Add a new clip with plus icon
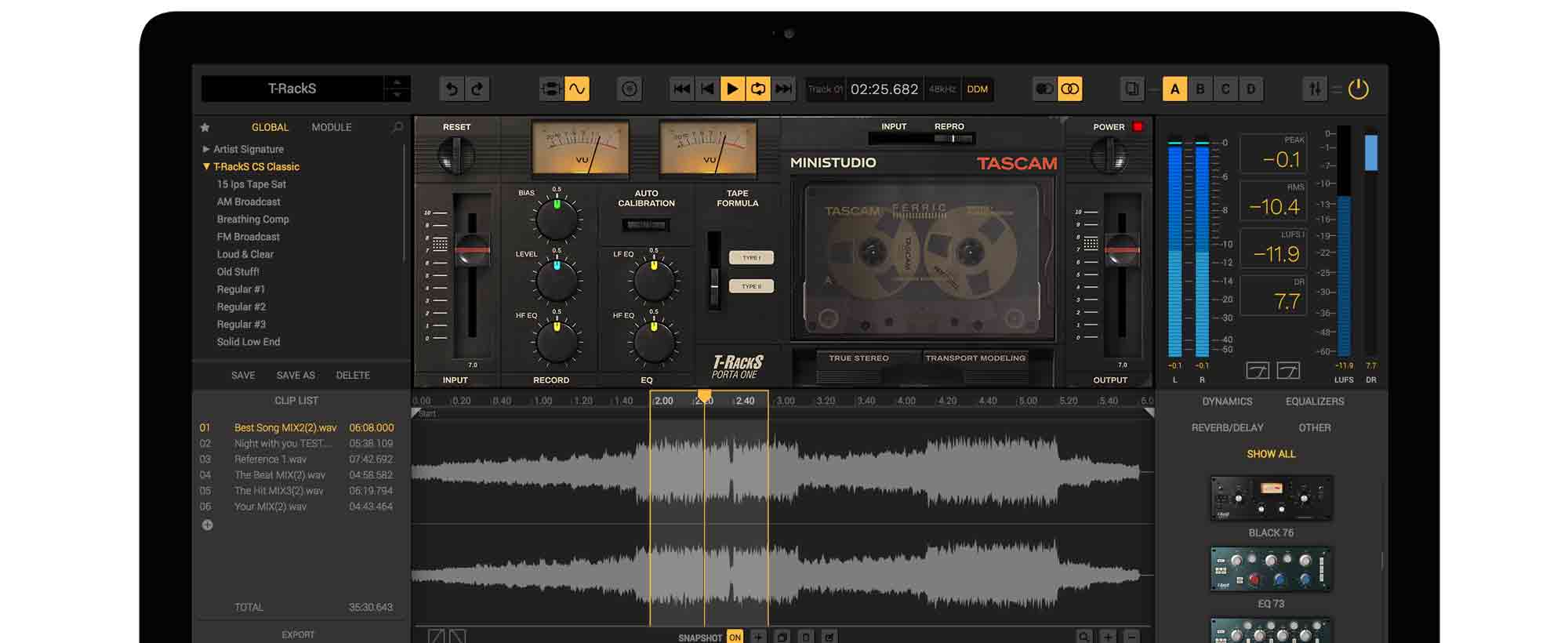Screen dimensions: 1568x643 click(208, 525)
